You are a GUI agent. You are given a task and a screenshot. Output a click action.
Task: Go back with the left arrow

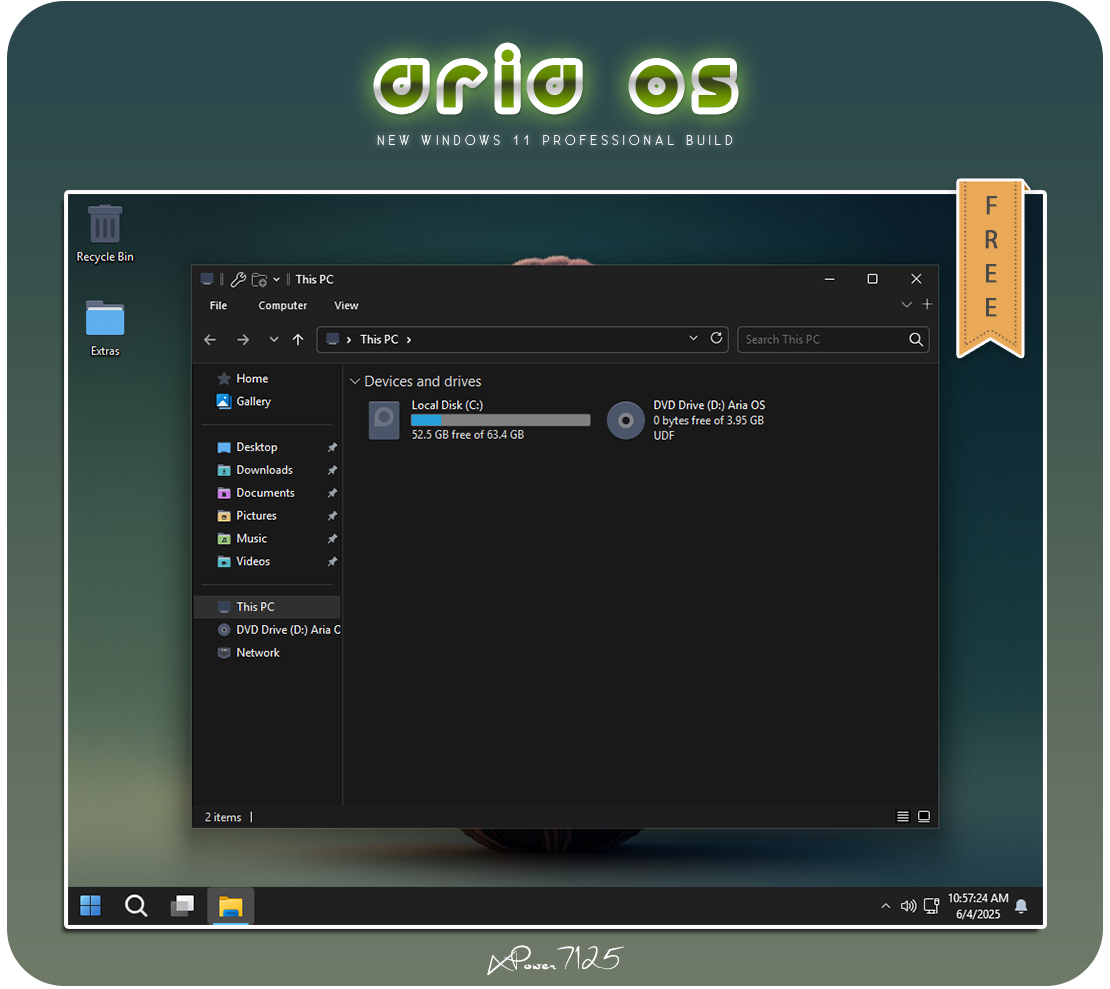pos(210,340)
